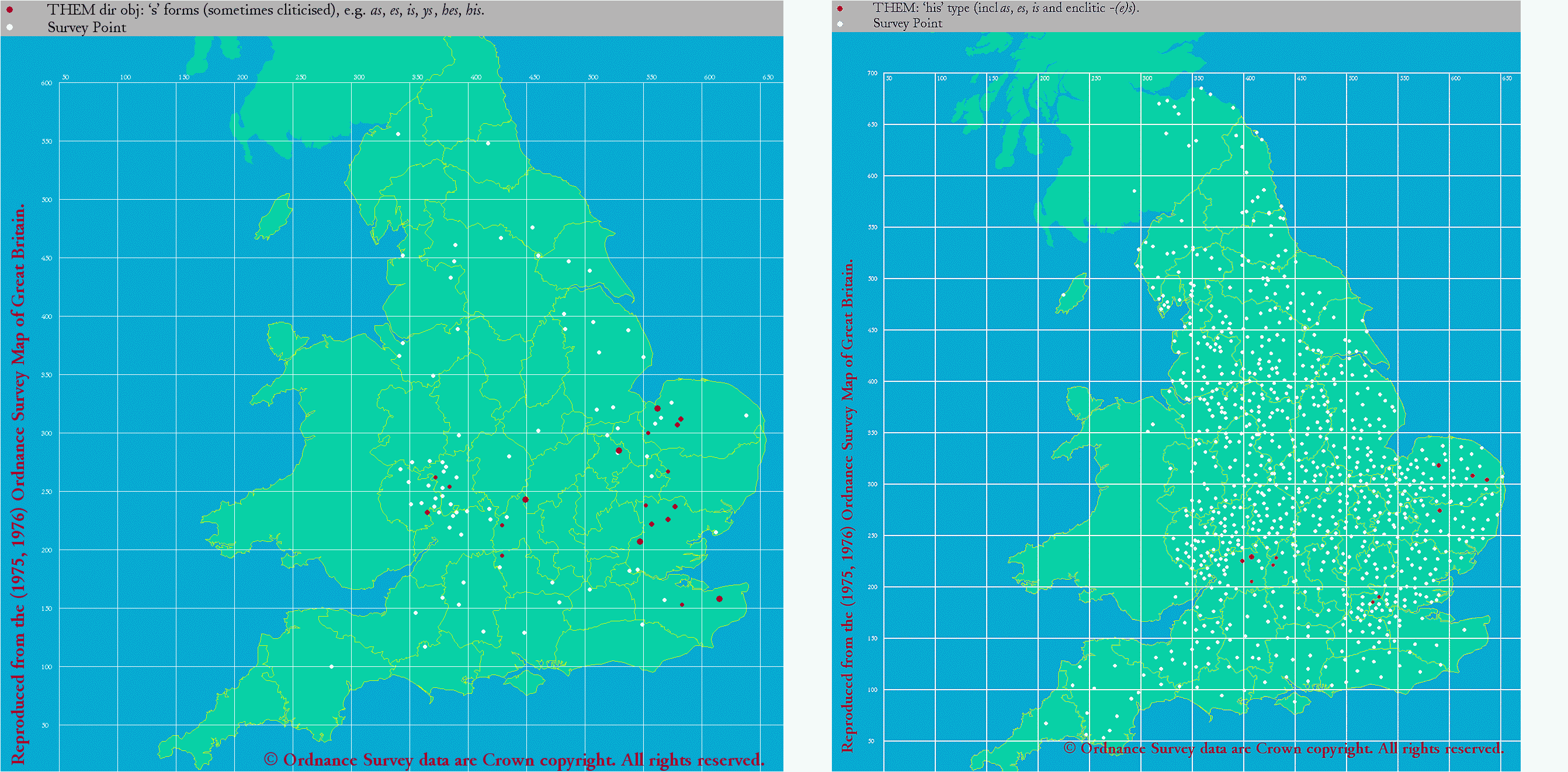
Task: Click the Isle of Man on left map
Action: click(274, 217)
